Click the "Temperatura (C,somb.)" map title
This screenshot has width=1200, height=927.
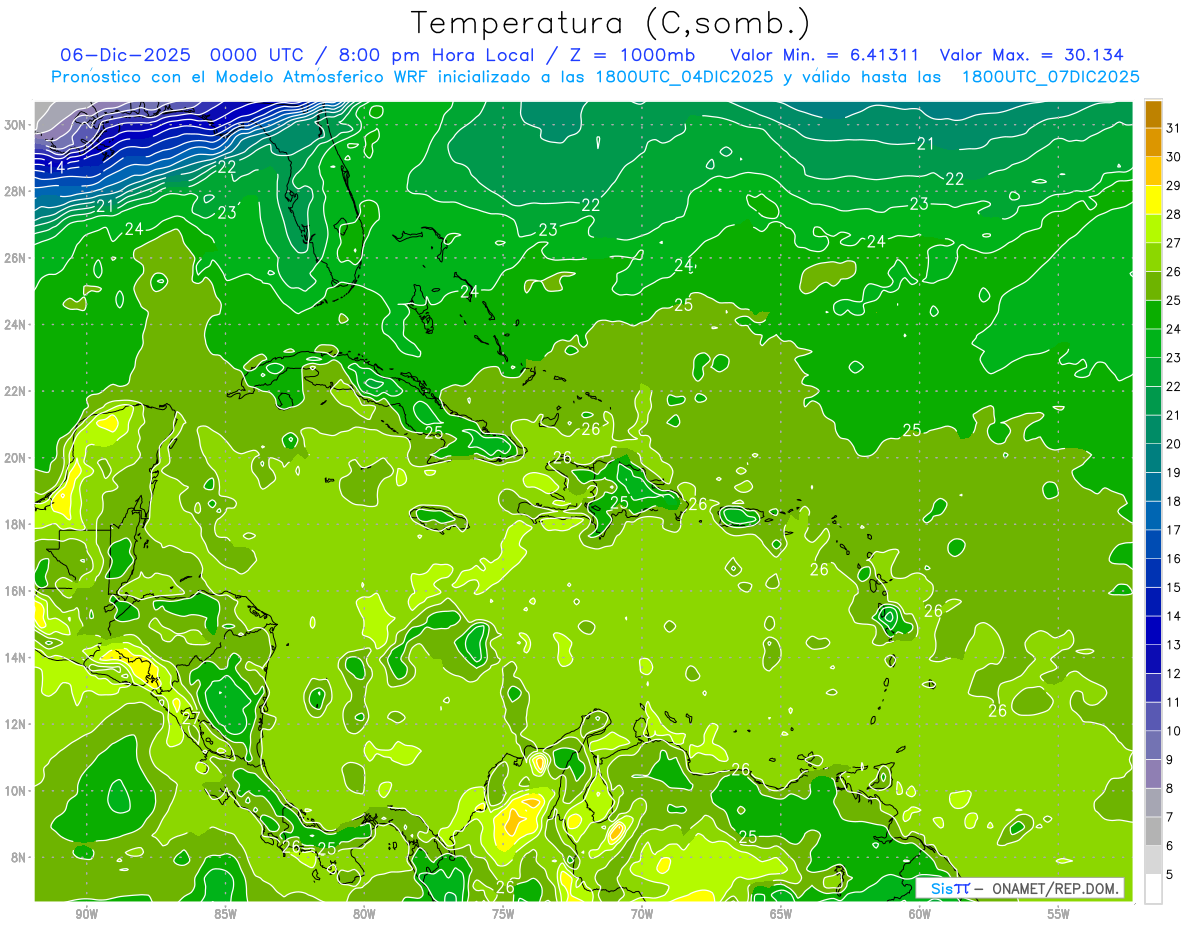610,24
